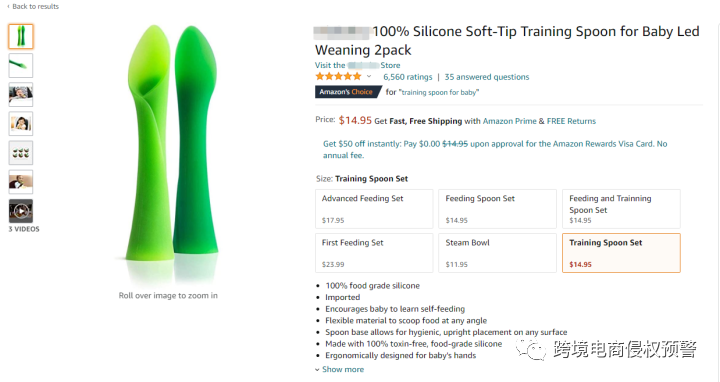Select the Steam Bowl size option
This screenshot has height=382, width=720.
(497, 253)
